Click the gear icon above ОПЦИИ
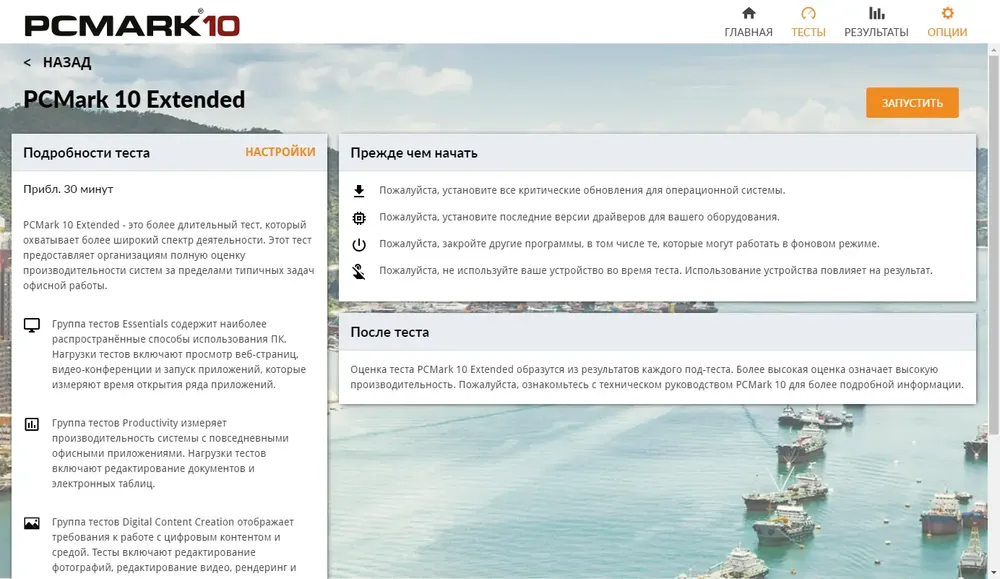Image resolution: width=1000 pixels, height=579 pixels. pos(948,13)
